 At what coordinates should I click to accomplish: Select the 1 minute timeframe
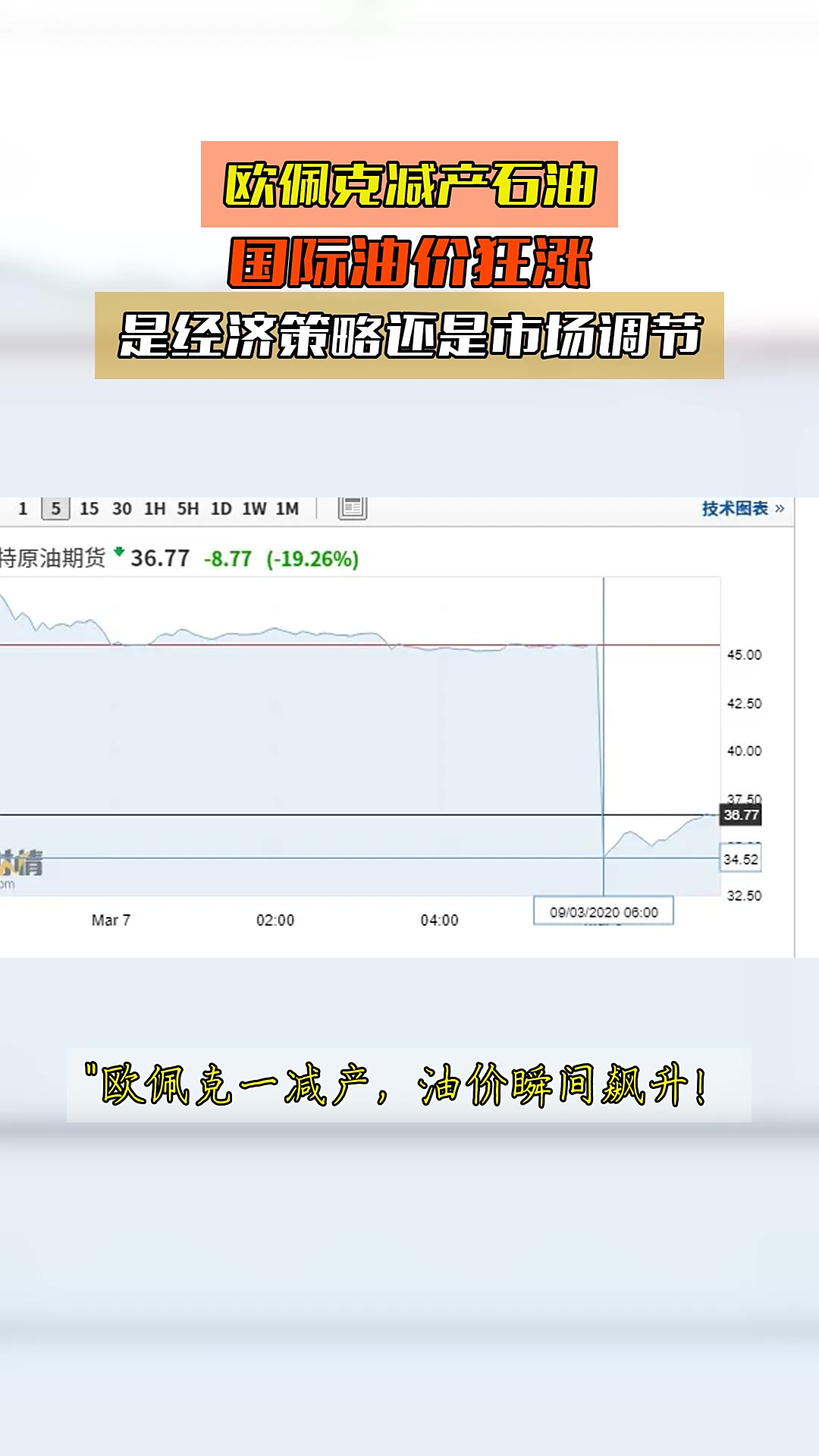click(x=23, y=509)
